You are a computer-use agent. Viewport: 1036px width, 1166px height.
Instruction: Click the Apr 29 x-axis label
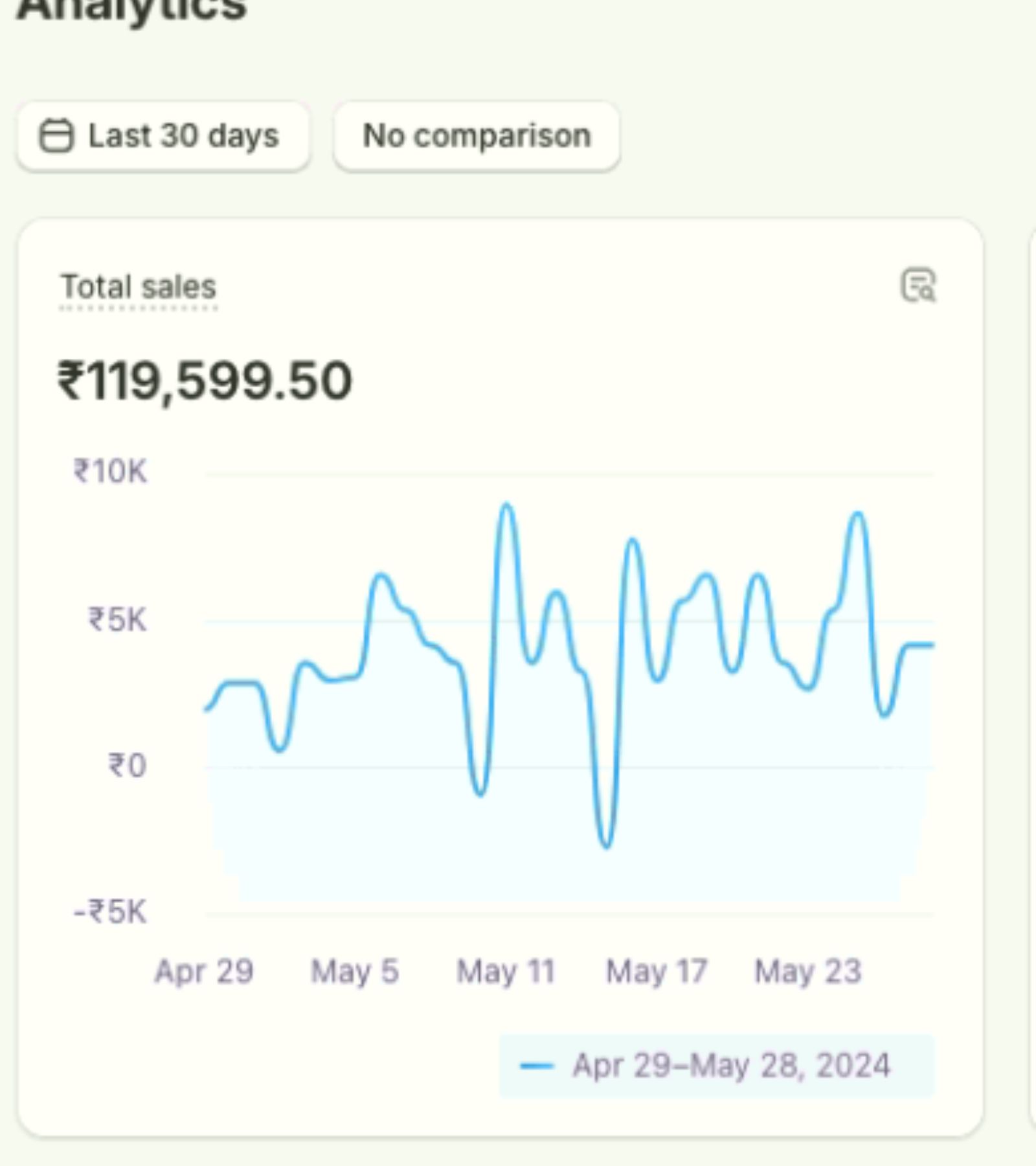coord(204,971)
